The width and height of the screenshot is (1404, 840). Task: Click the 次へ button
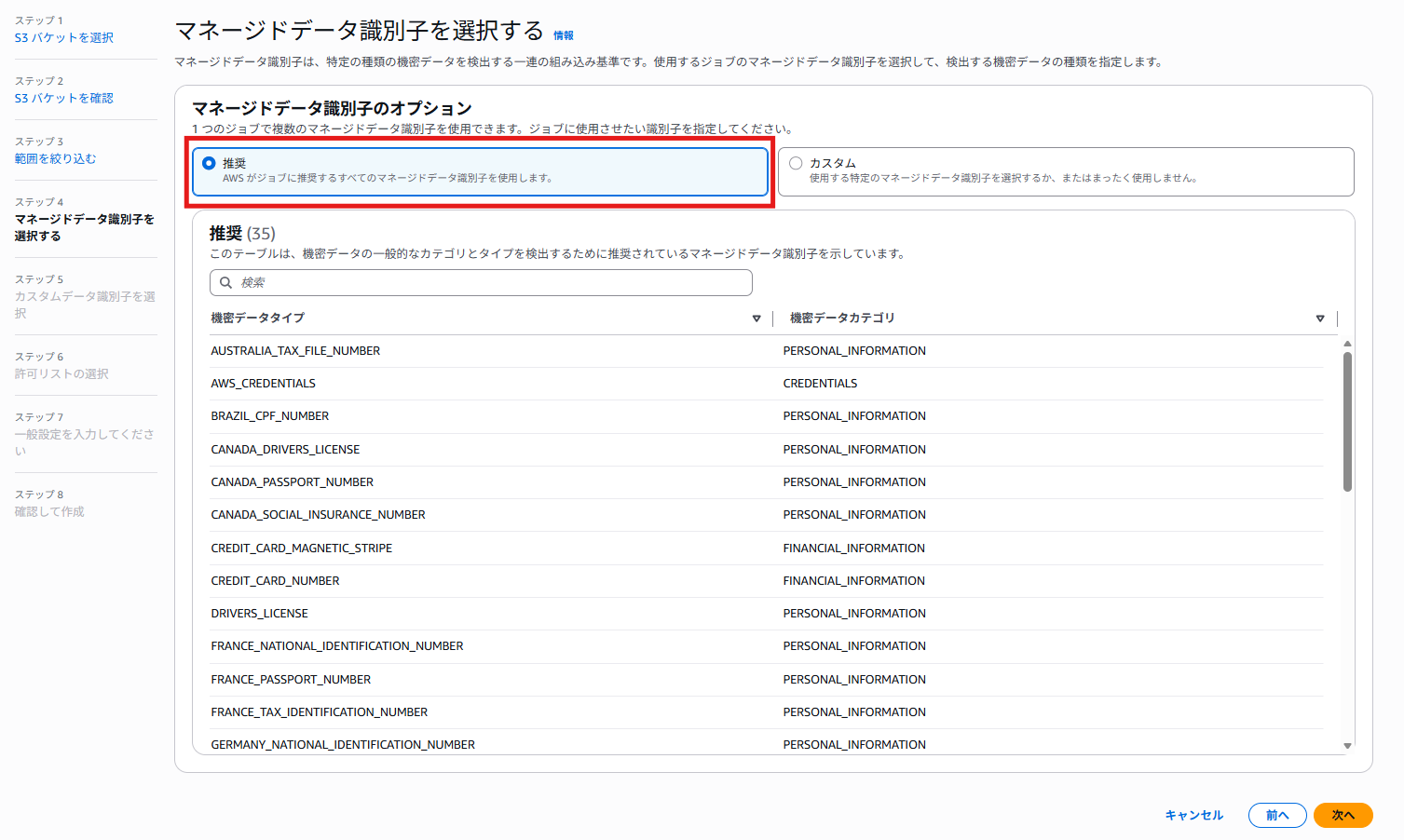pos(1343,815)
